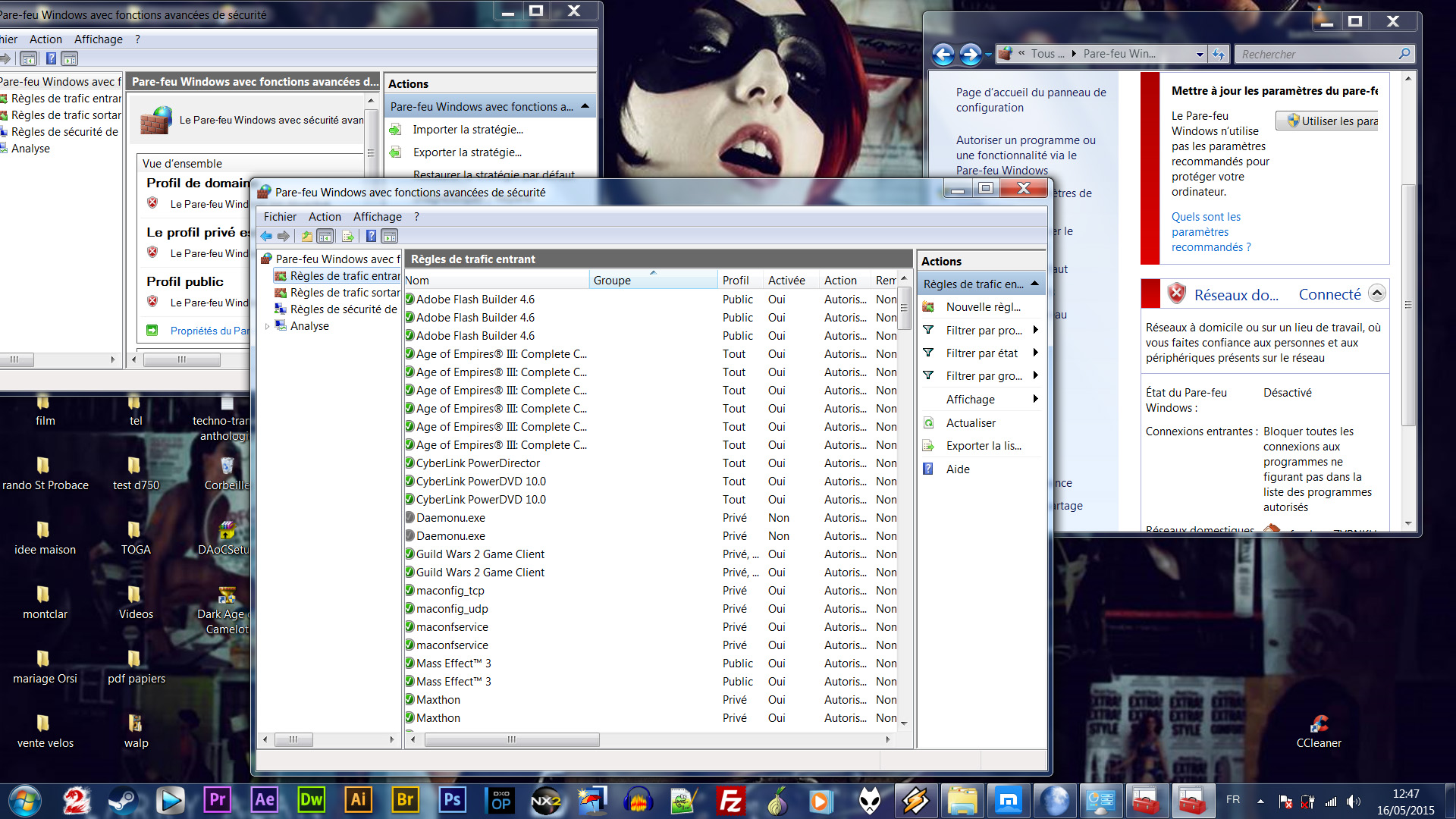This screenshot has height=819, width=1456.
Task: Launch Adobe Dreamweaver from taskbar
Action: click(312, 800)
